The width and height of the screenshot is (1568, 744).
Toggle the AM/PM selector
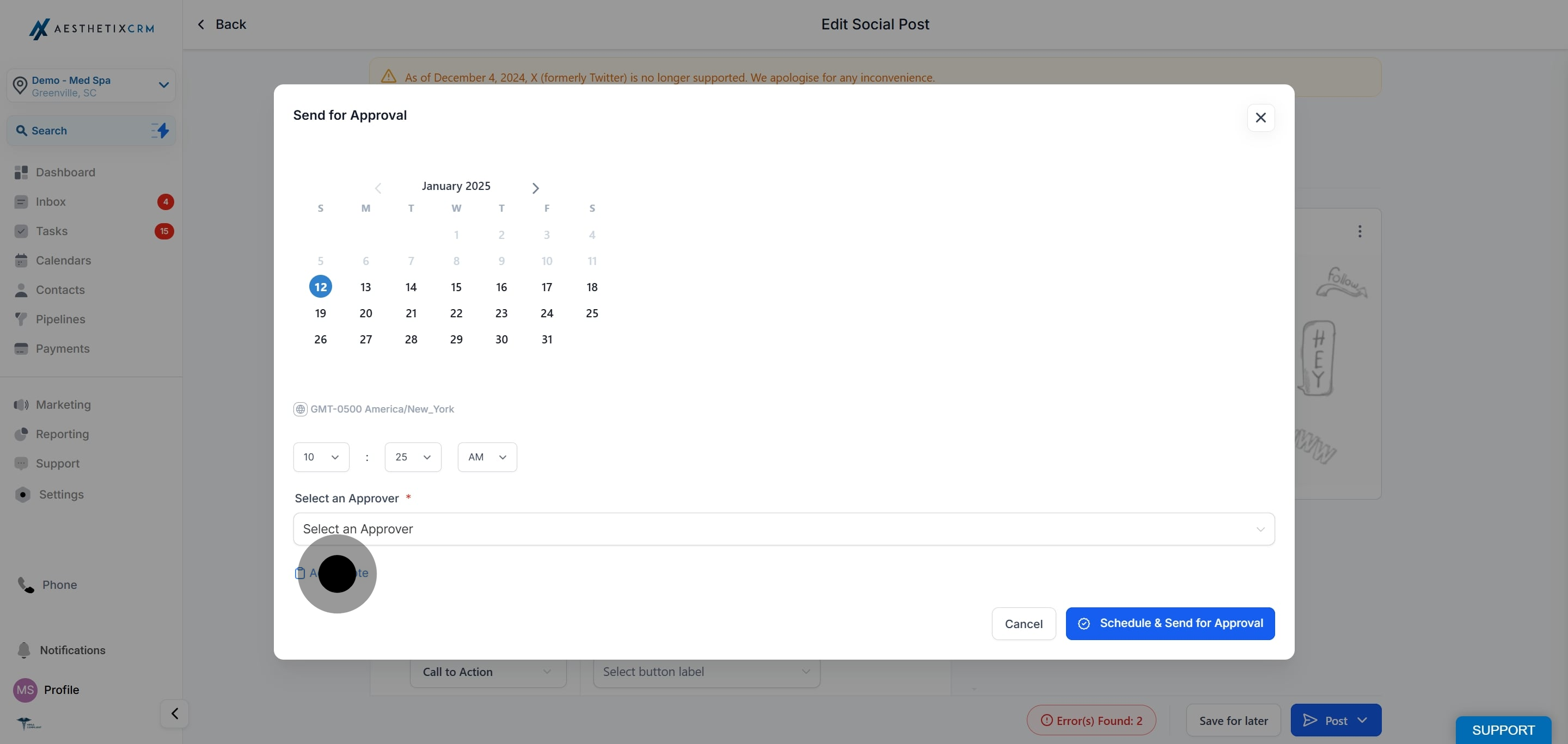(x=486, y=457)
